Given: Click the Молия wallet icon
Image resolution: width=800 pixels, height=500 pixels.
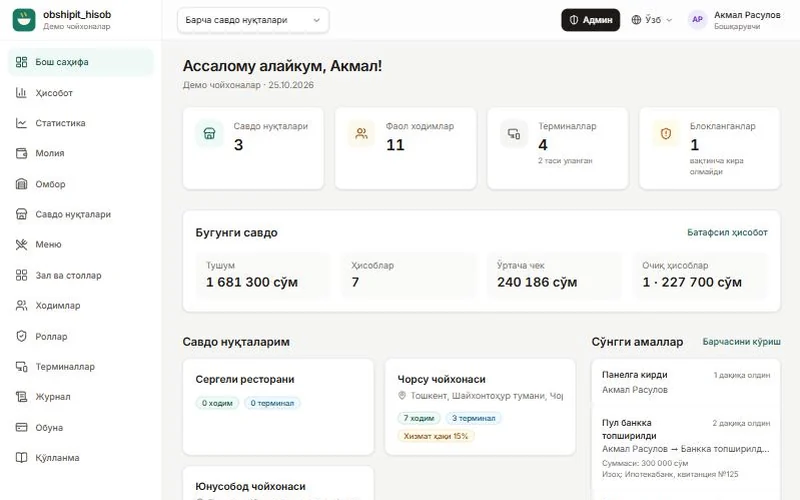Looking at the screenshot, I should click(x=21, y=153).
